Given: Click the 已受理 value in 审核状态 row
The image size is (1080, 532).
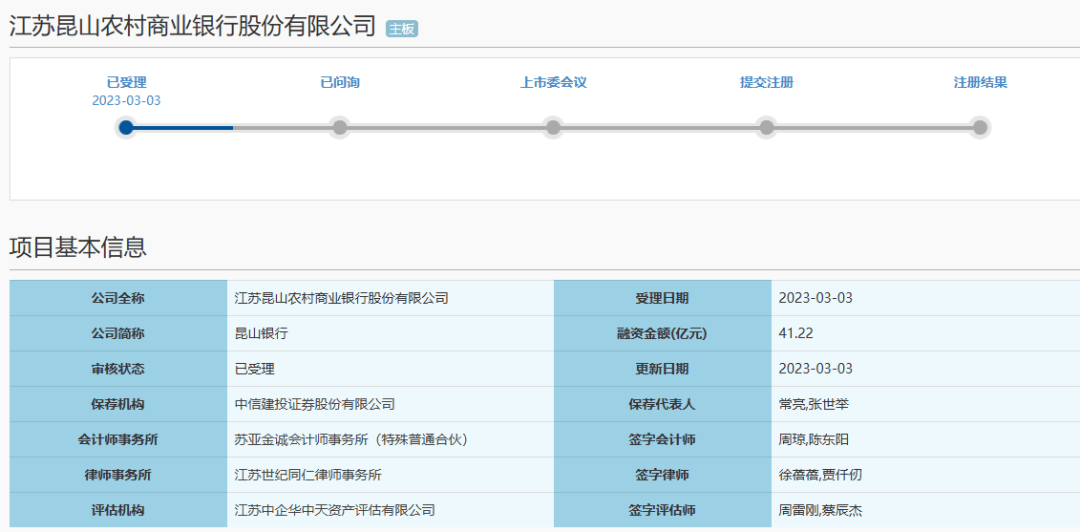Looking at the screenshot, I should point(255,369).
